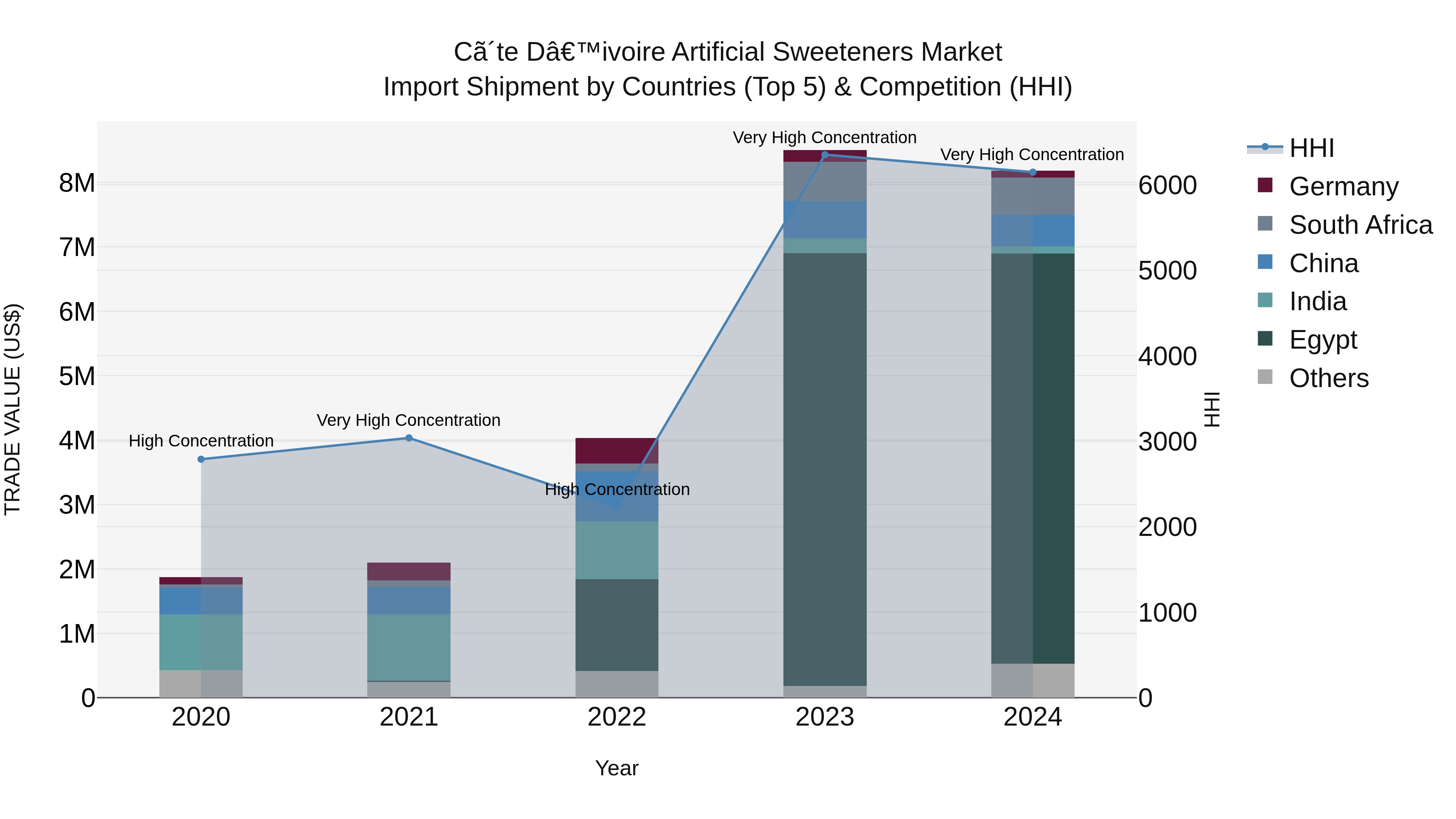Click the South Africa segment of 2024 bar
Image resolution: width=1456 pixels, height=819 pixels.
coord(1033,196)
